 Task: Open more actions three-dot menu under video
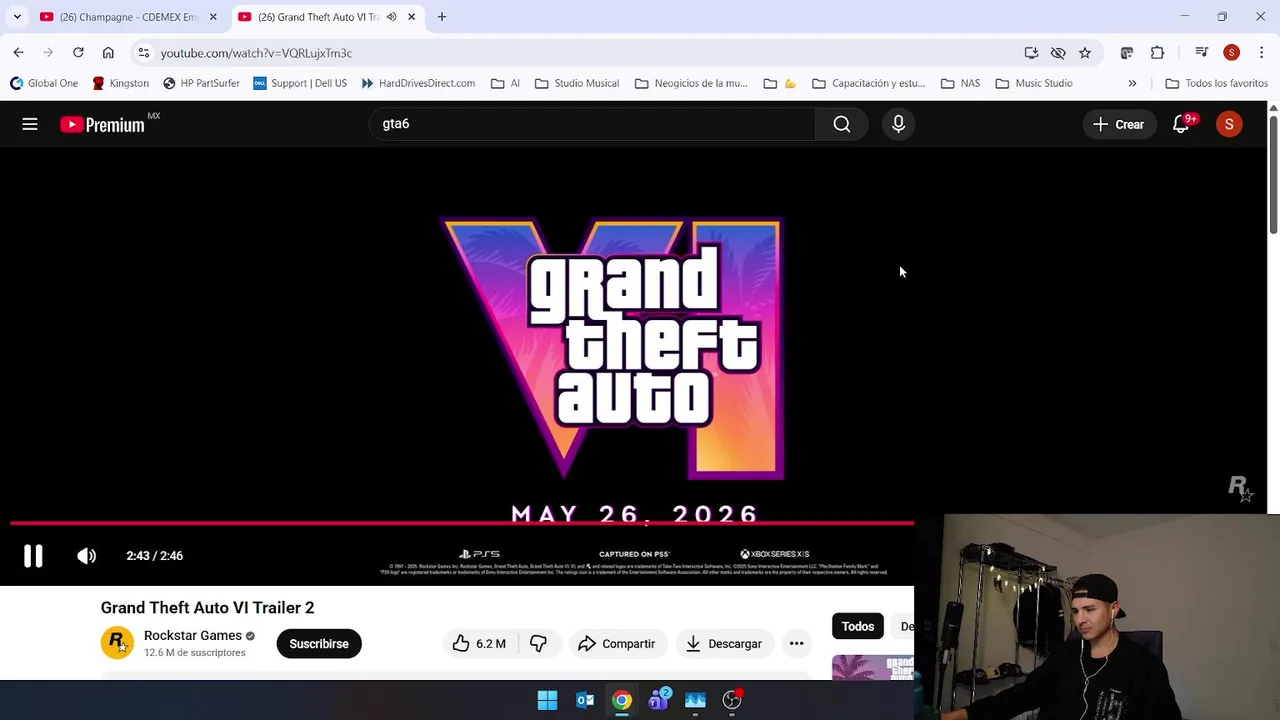[x=796, y=644]
